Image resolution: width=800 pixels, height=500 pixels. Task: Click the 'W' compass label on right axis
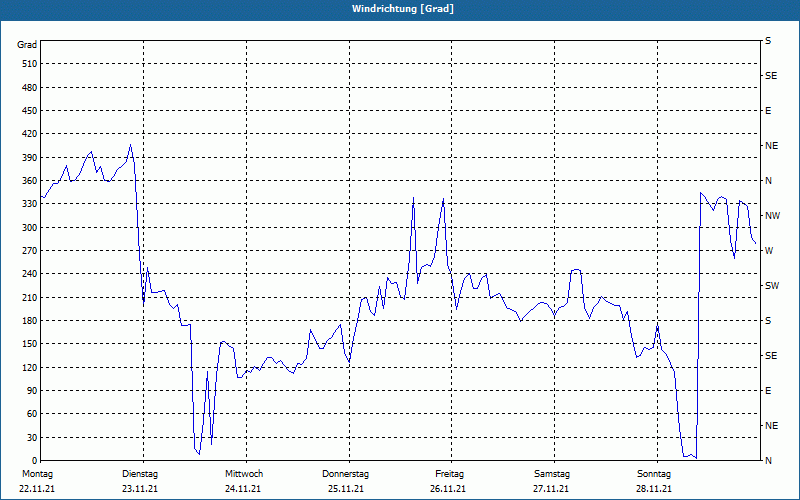coord(769,251)
